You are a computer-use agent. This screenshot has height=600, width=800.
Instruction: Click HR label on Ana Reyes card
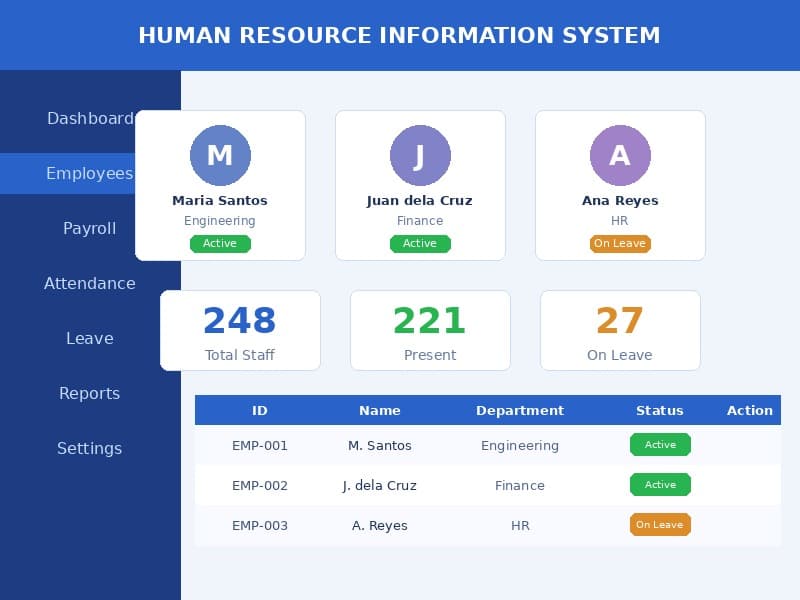tap(620, 221)
